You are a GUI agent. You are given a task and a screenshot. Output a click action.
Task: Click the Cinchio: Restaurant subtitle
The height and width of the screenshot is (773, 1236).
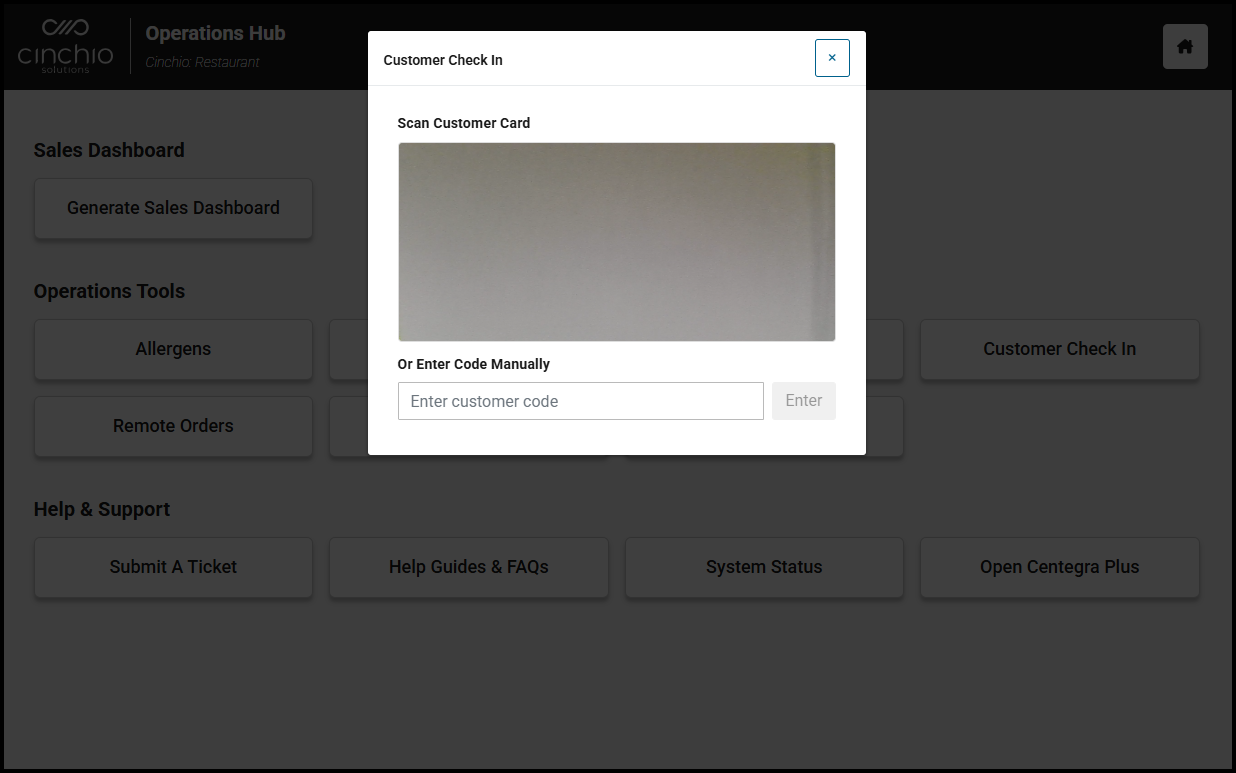coord(202,62)
